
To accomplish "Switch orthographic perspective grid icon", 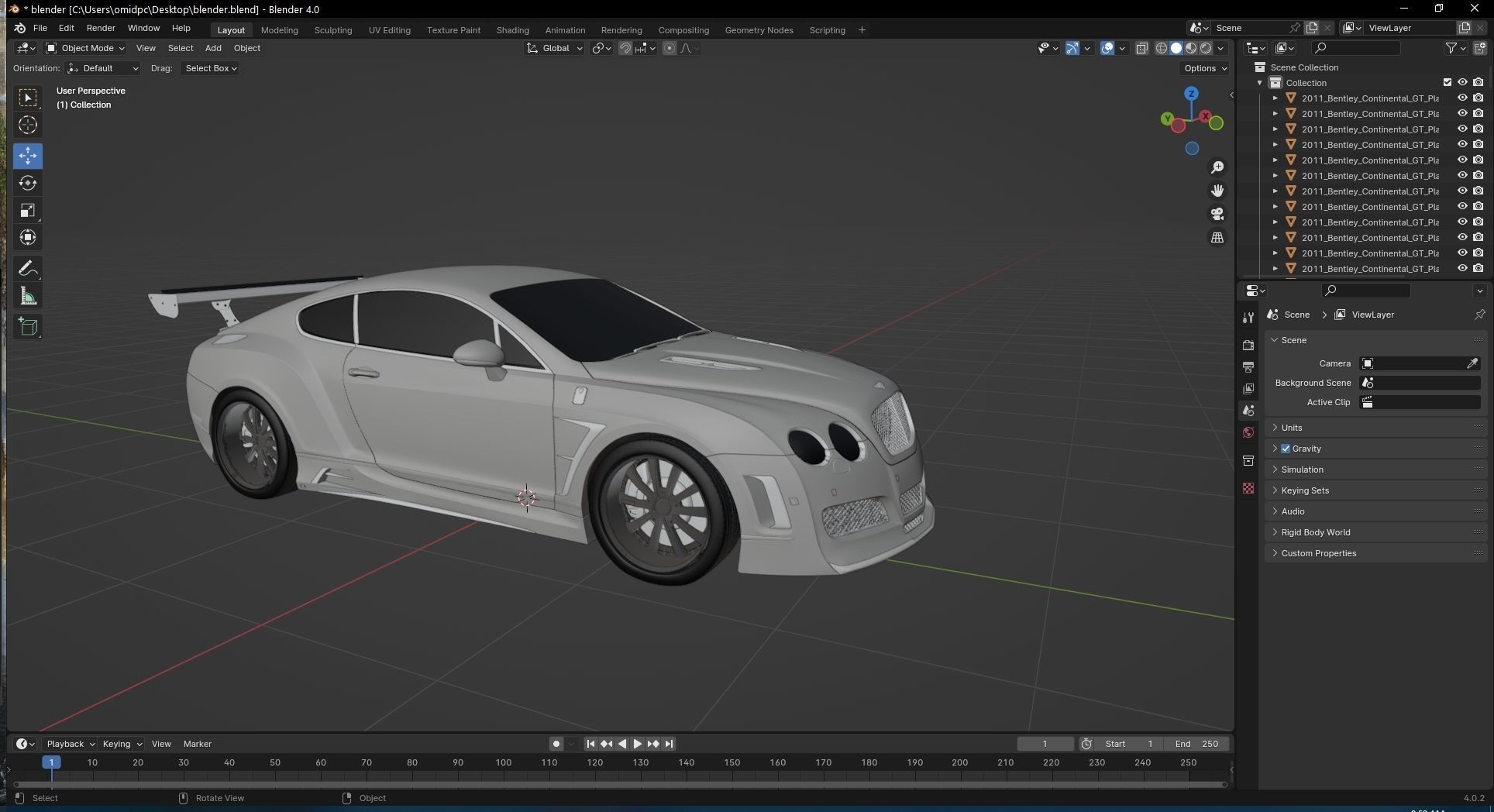I will click(x=1217, y=237).
